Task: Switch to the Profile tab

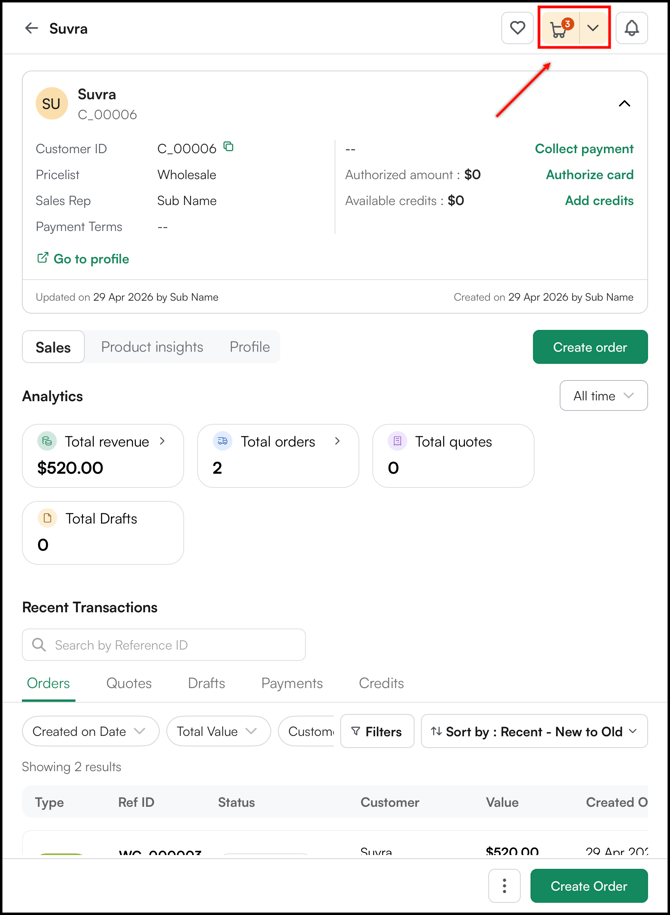Action: point(250,347)
